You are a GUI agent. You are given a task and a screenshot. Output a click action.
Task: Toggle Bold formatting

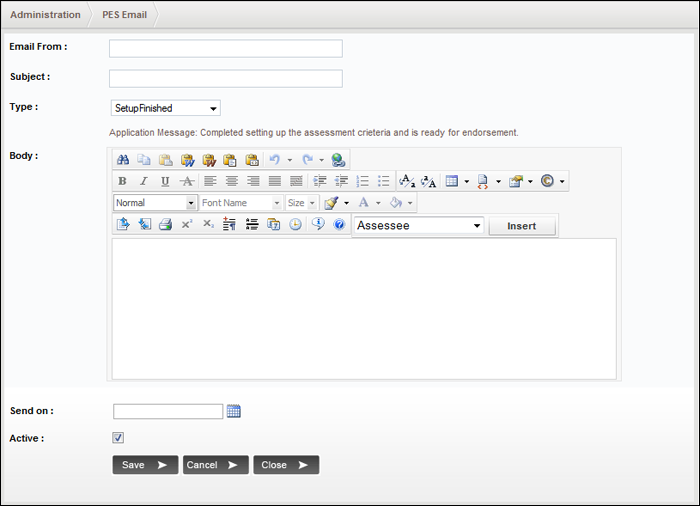pyautogui.click(x=122, y=181)
